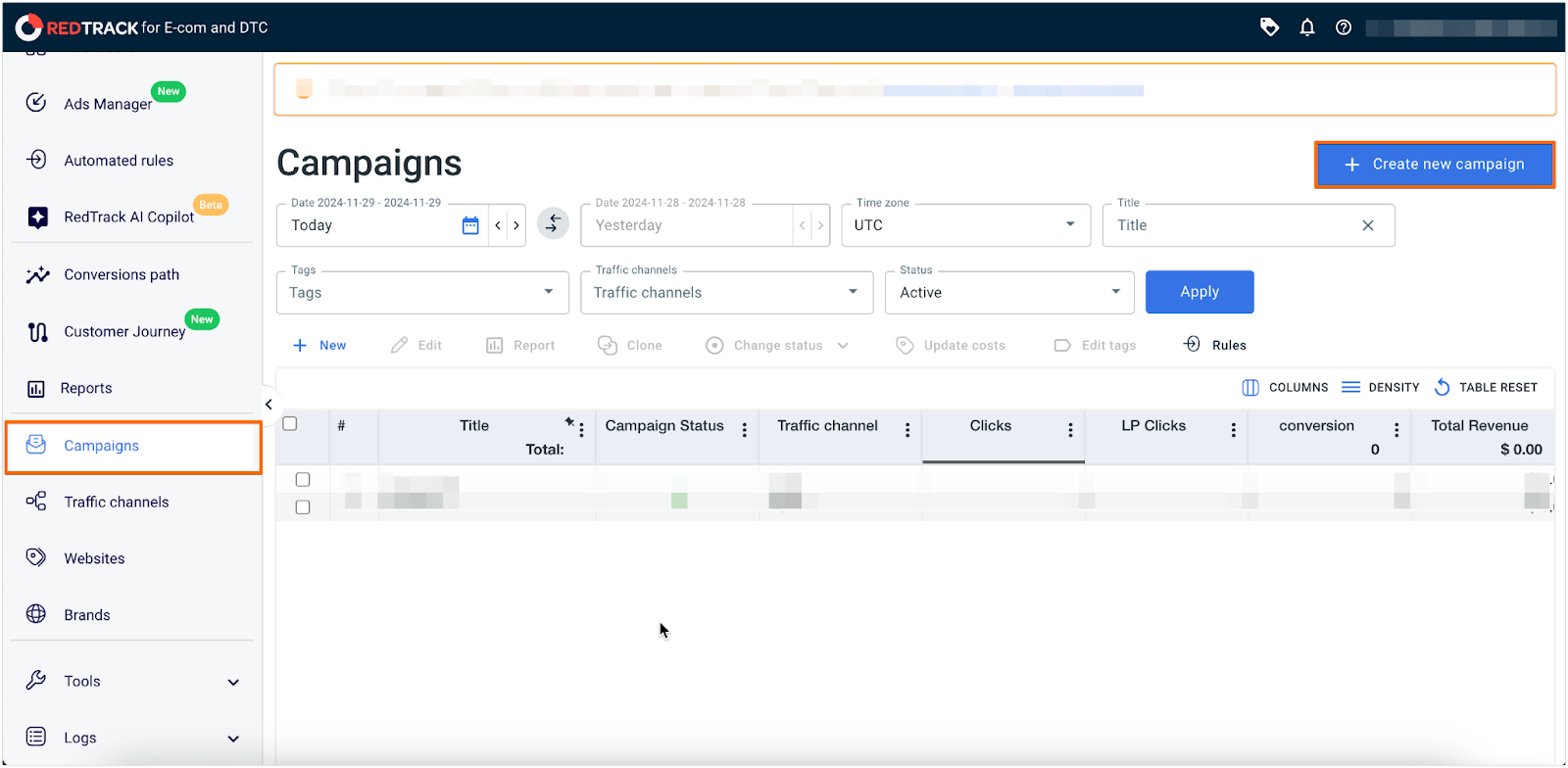Go to Reports in the sidebar
1568x768 pixels.
pos(86,389)
